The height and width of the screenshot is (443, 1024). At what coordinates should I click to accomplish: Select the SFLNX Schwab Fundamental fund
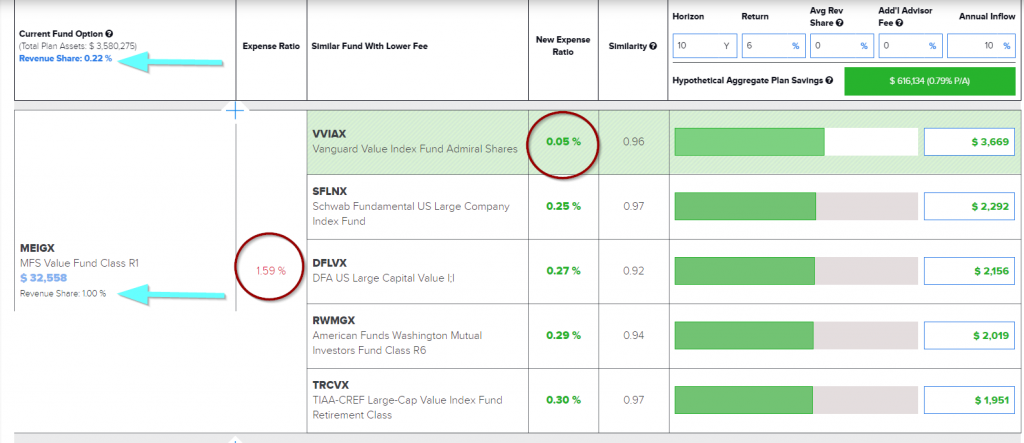pos(416,206)
